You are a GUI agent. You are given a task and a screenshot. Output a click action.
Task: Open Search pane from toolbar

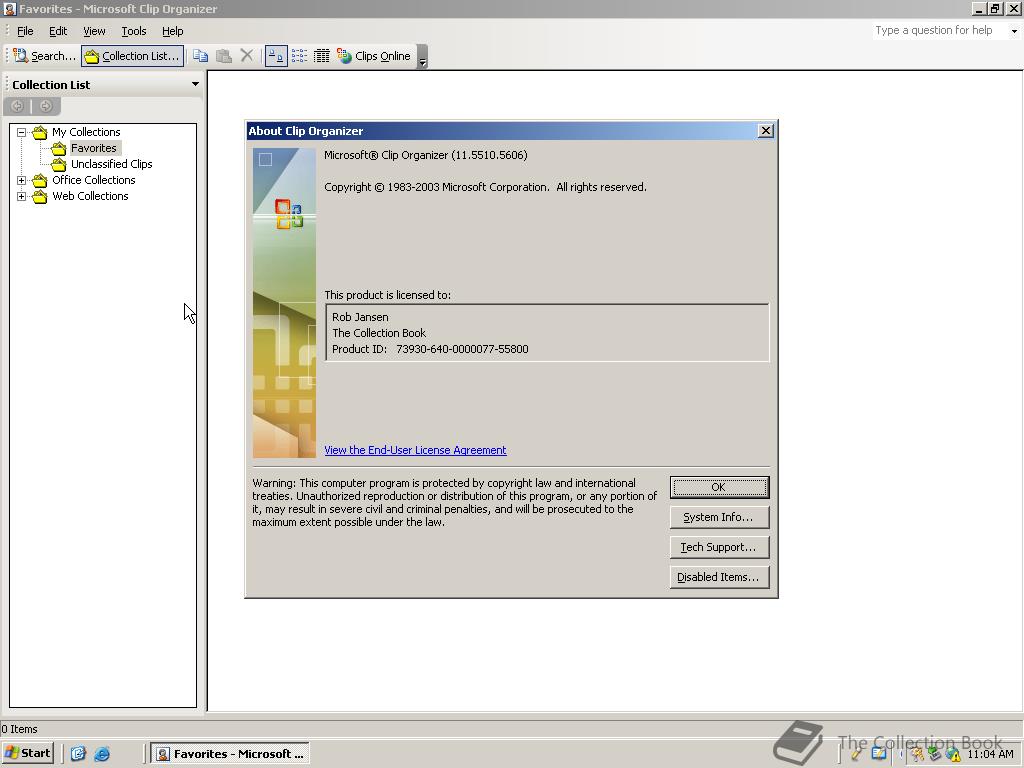pyautogui.click(x=44, y=56)
